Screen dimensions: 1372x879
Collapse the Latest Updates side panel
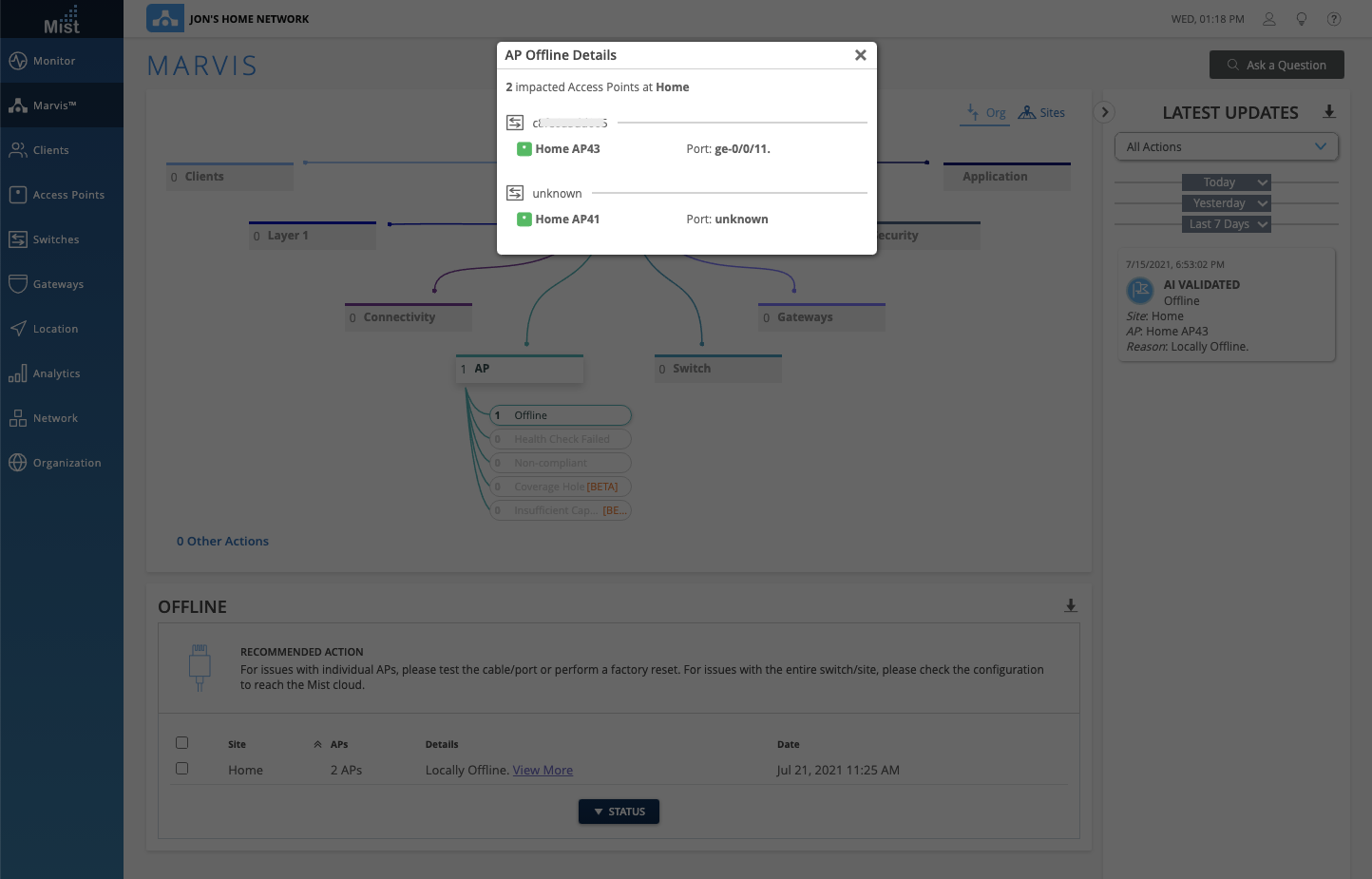pyautogui.click(x=1104, y=112)
